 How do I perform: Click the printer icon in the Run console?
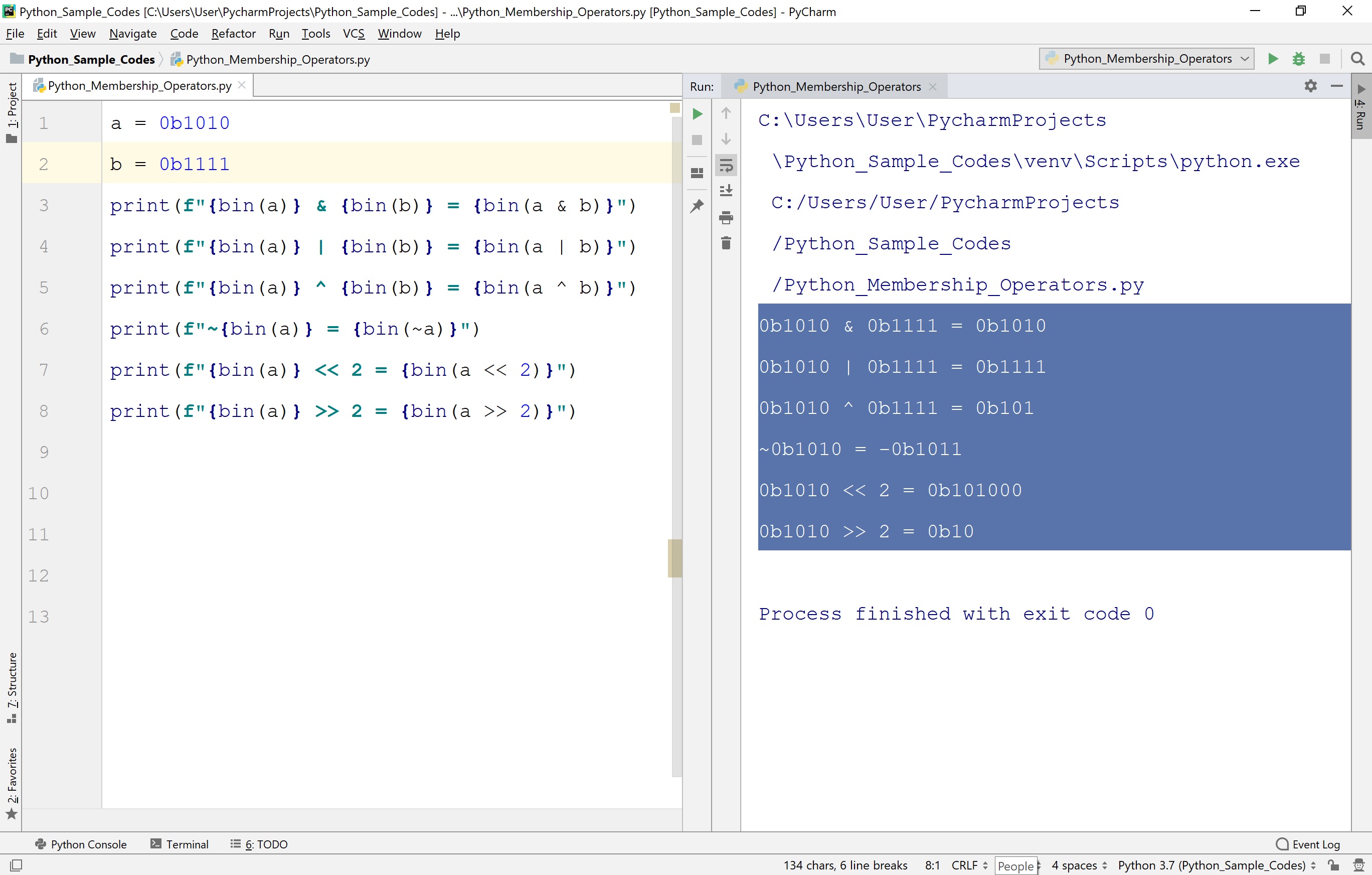(x=726, y=217)
